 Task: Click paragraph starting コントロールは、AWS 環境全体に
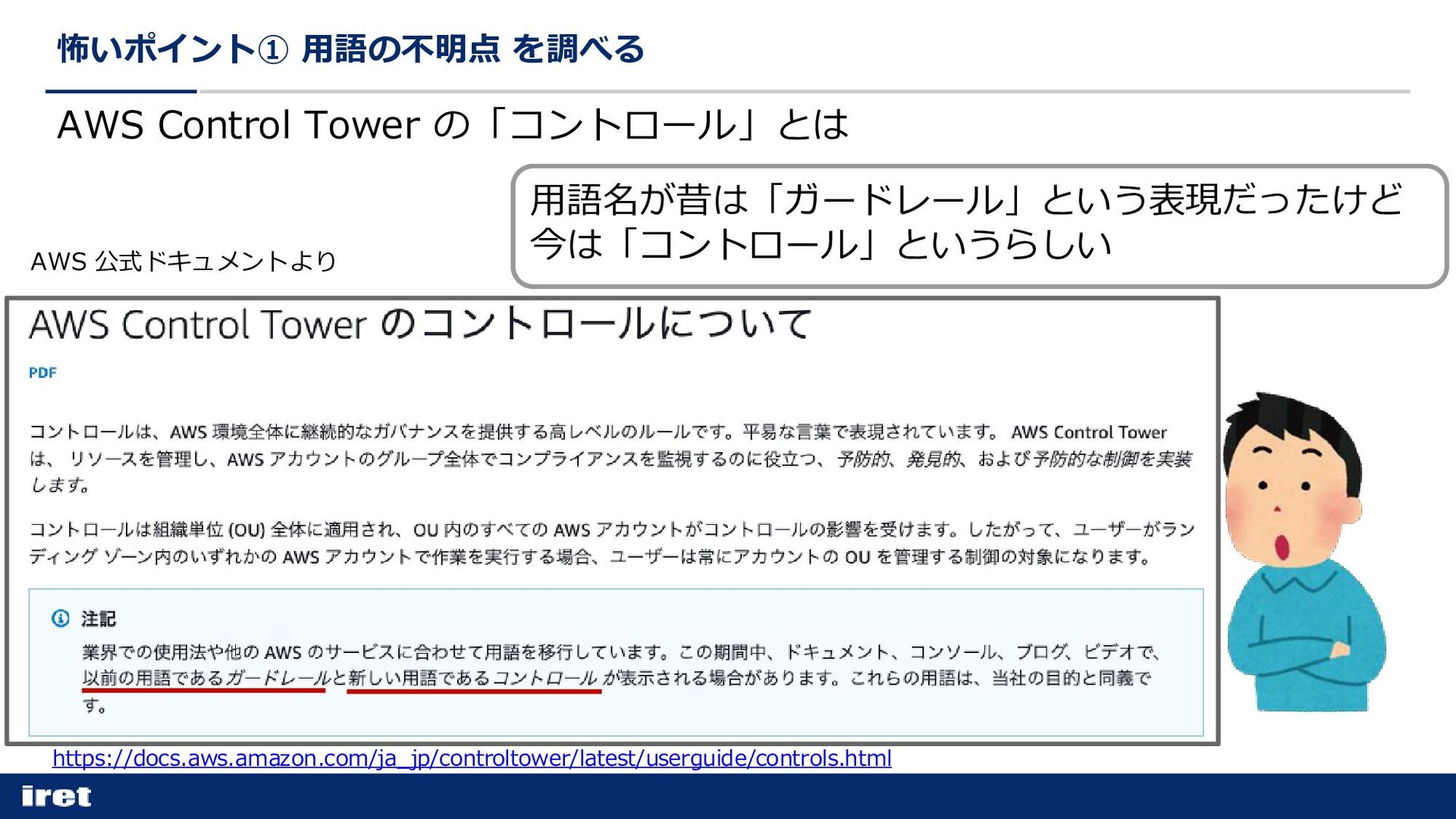611,458
